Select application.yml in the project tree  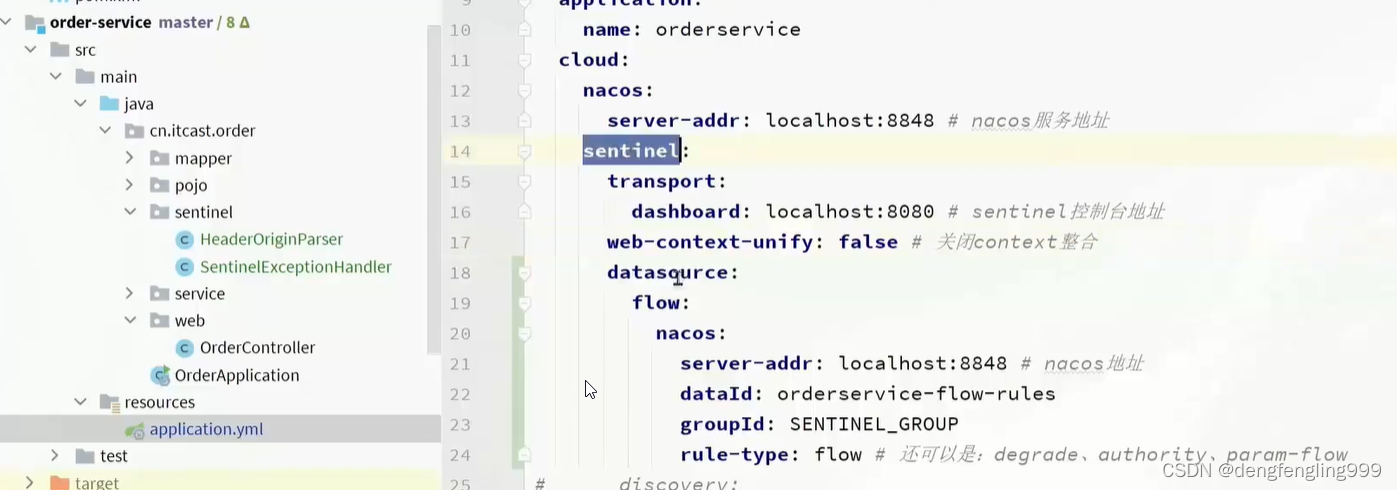pos(206,430)
